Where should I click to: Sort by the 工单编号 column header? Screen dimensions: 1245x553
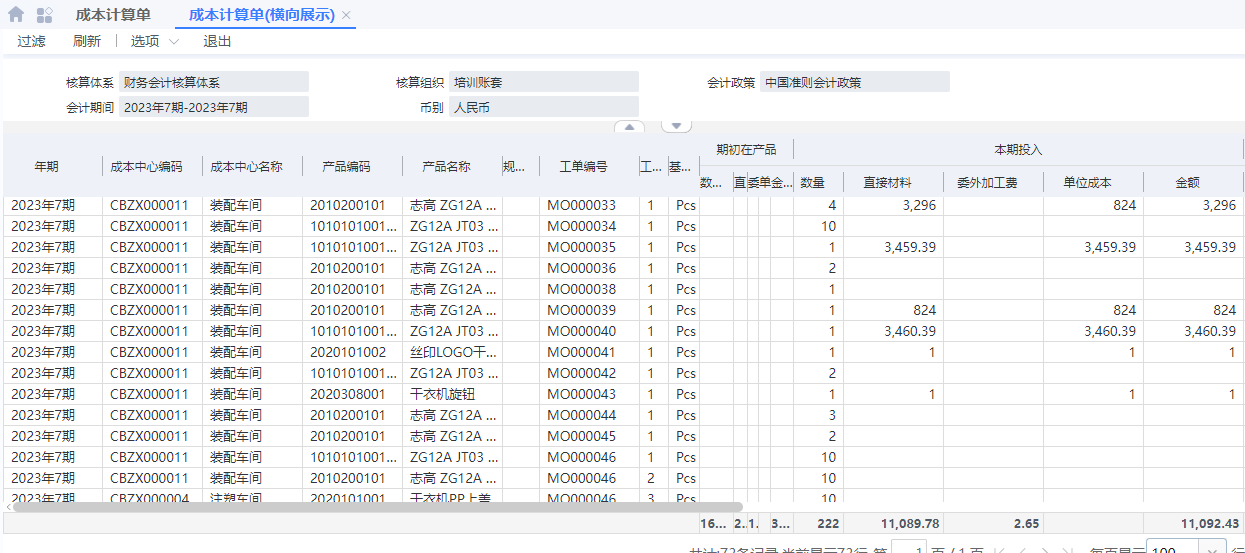click(583, 167)
